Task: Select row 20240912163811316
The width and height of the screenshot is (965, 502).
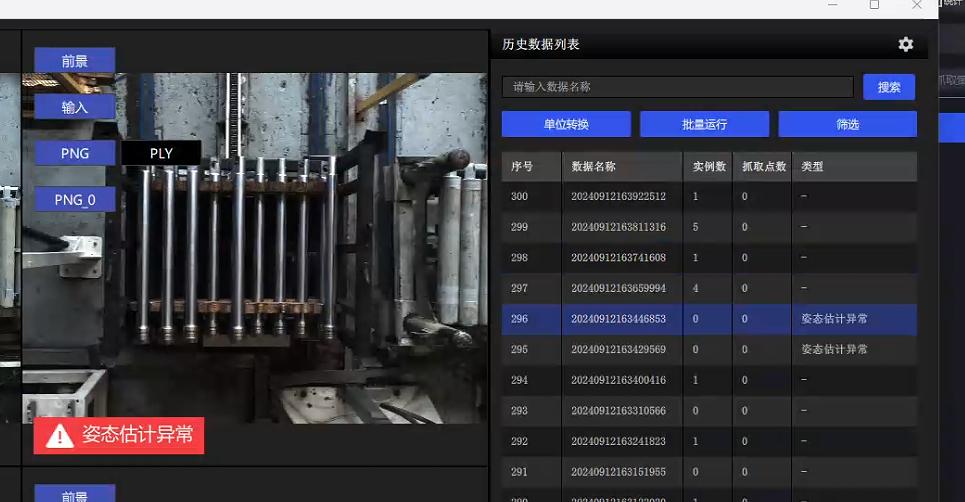Action: pos(709,227)
